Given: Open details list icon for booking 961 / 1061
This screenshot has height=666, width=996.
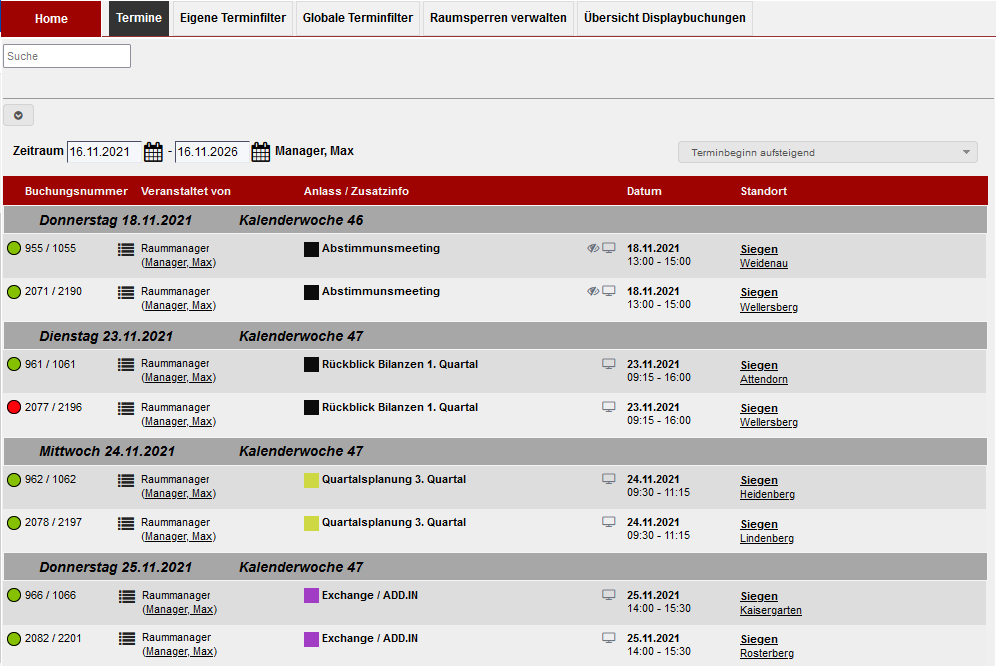Looking at the screenshot, I should pos(126,365).
